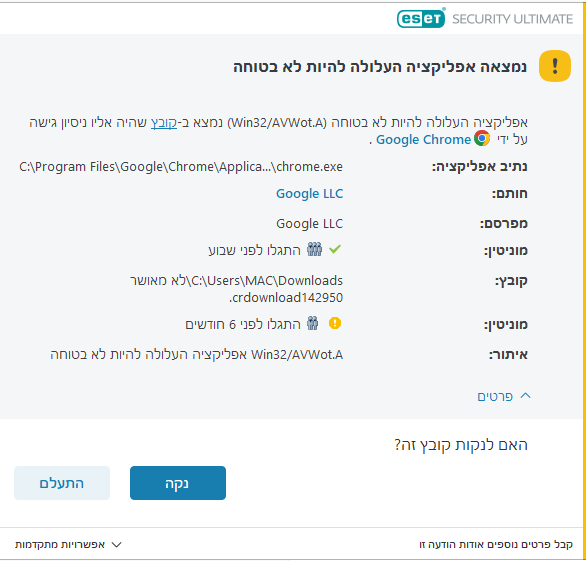Click the yellow warning exclamation icon
This screenshot has width=586, height=561.
click(555, 66)
